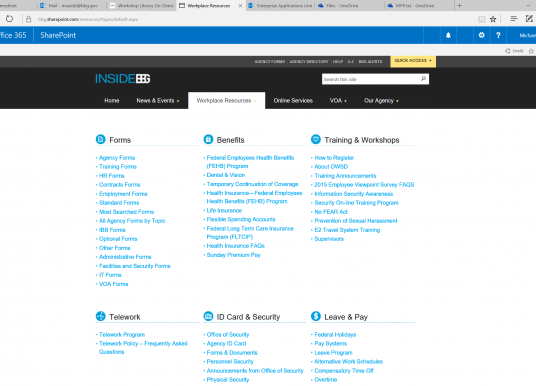Open the Dental & Vision link
This screenshot has height=386, width=536.
[x=226, y=175]
